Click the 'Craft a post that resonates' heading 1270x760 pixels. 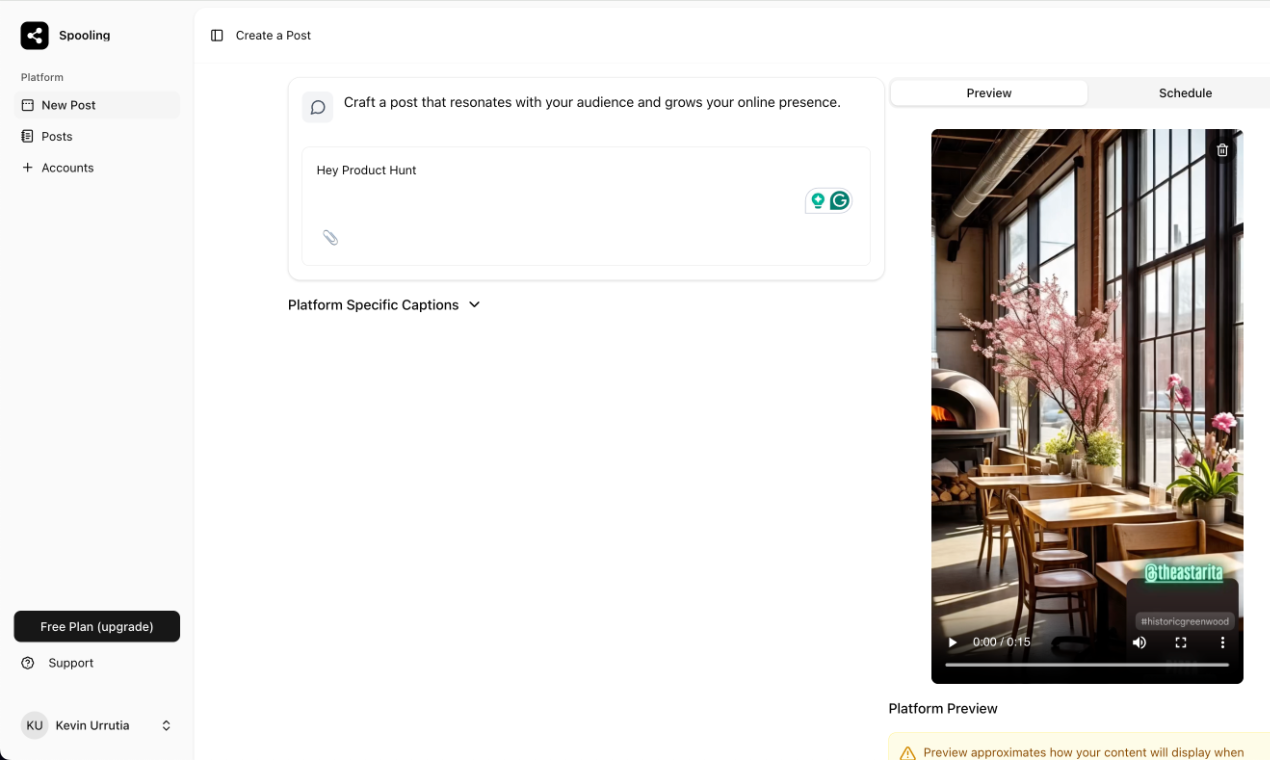pyautogui.click(x=592, y=102)
